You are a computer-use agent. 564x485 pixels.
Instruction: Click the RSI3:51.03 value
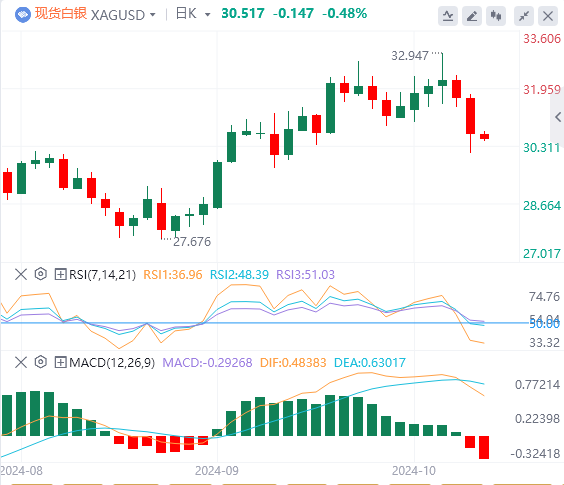coord(305,275)
